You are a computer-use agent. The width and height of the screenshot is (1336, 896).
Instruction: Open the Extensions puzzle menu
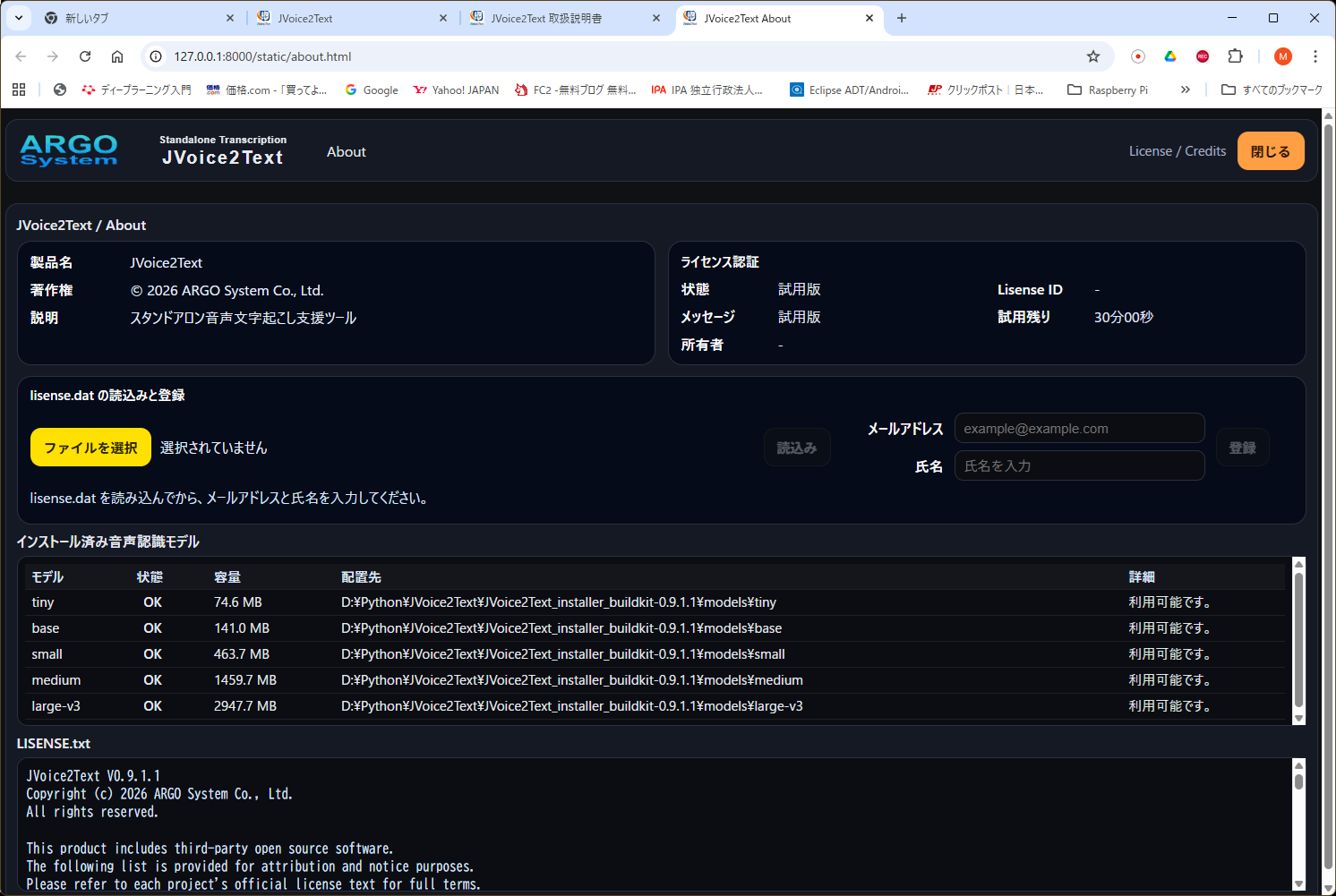point(1235,56)
